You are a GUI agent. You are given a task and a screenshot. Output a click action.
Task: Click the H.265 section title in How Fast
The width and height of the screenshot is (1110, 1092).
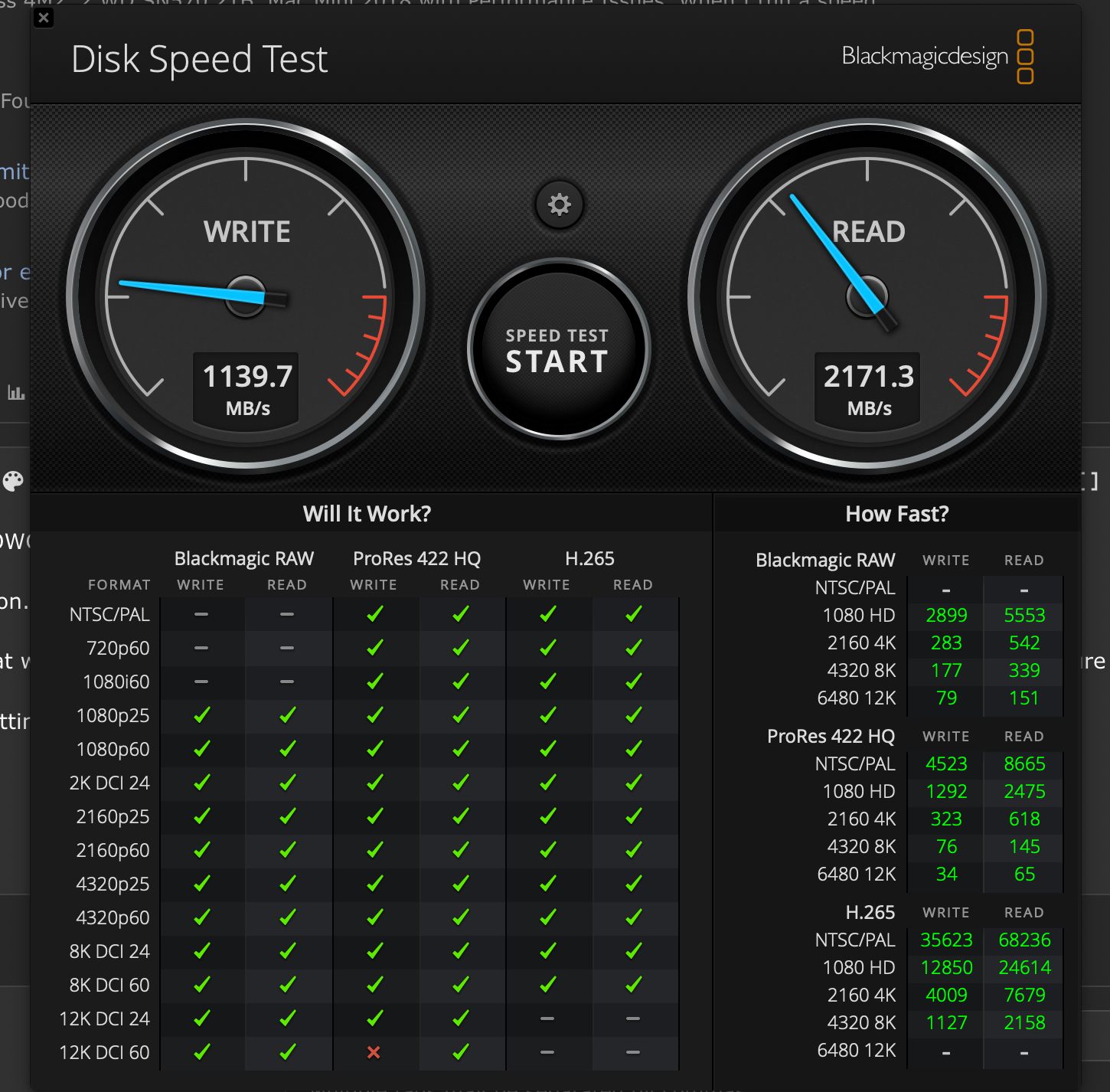click(870, 913)
